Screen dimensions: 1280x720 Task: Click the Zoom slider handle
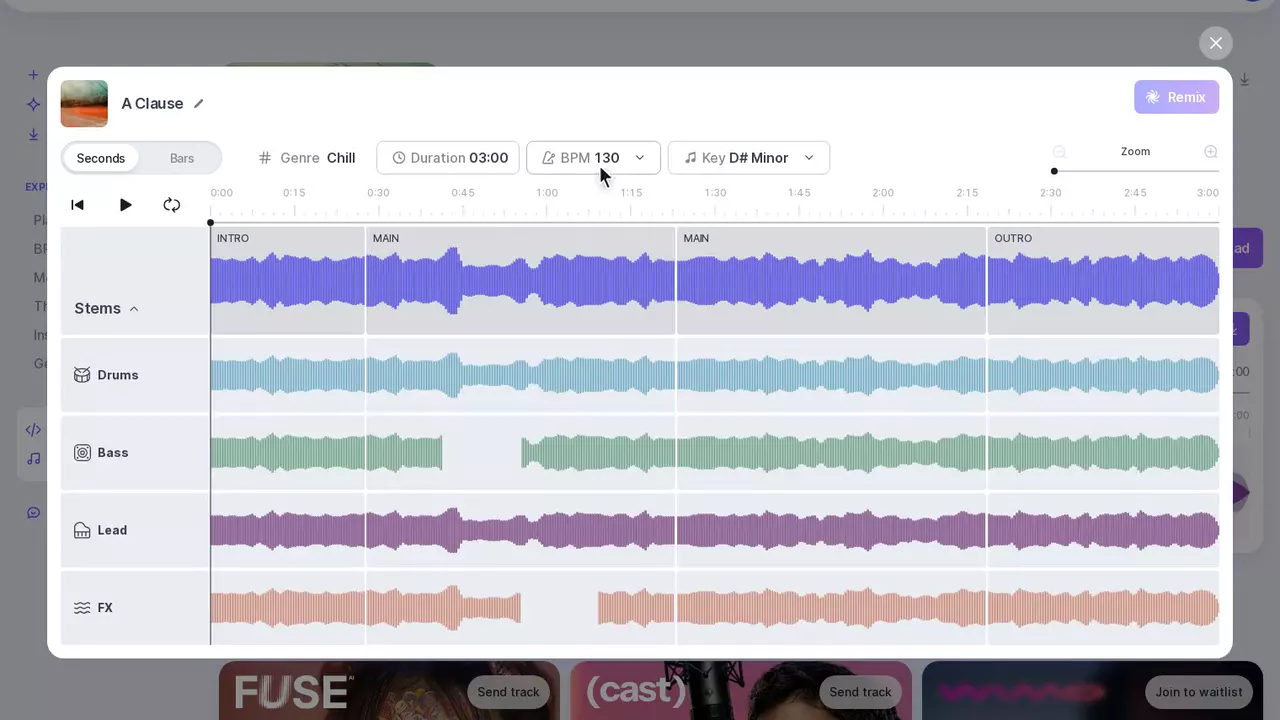[1054, 171]
